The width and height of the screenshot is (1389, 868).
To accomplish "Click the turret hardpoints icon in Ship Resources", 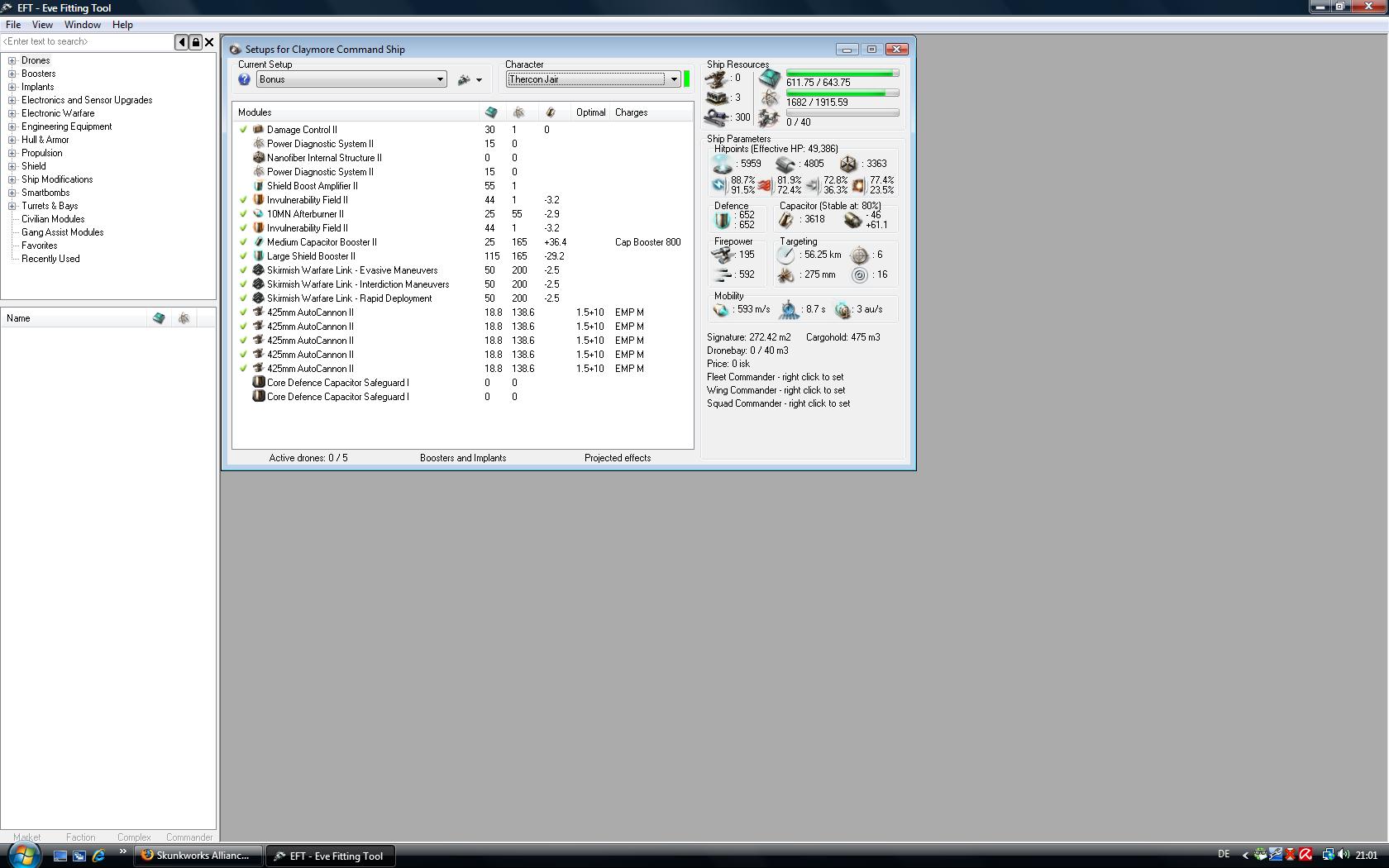I will 716,79.
